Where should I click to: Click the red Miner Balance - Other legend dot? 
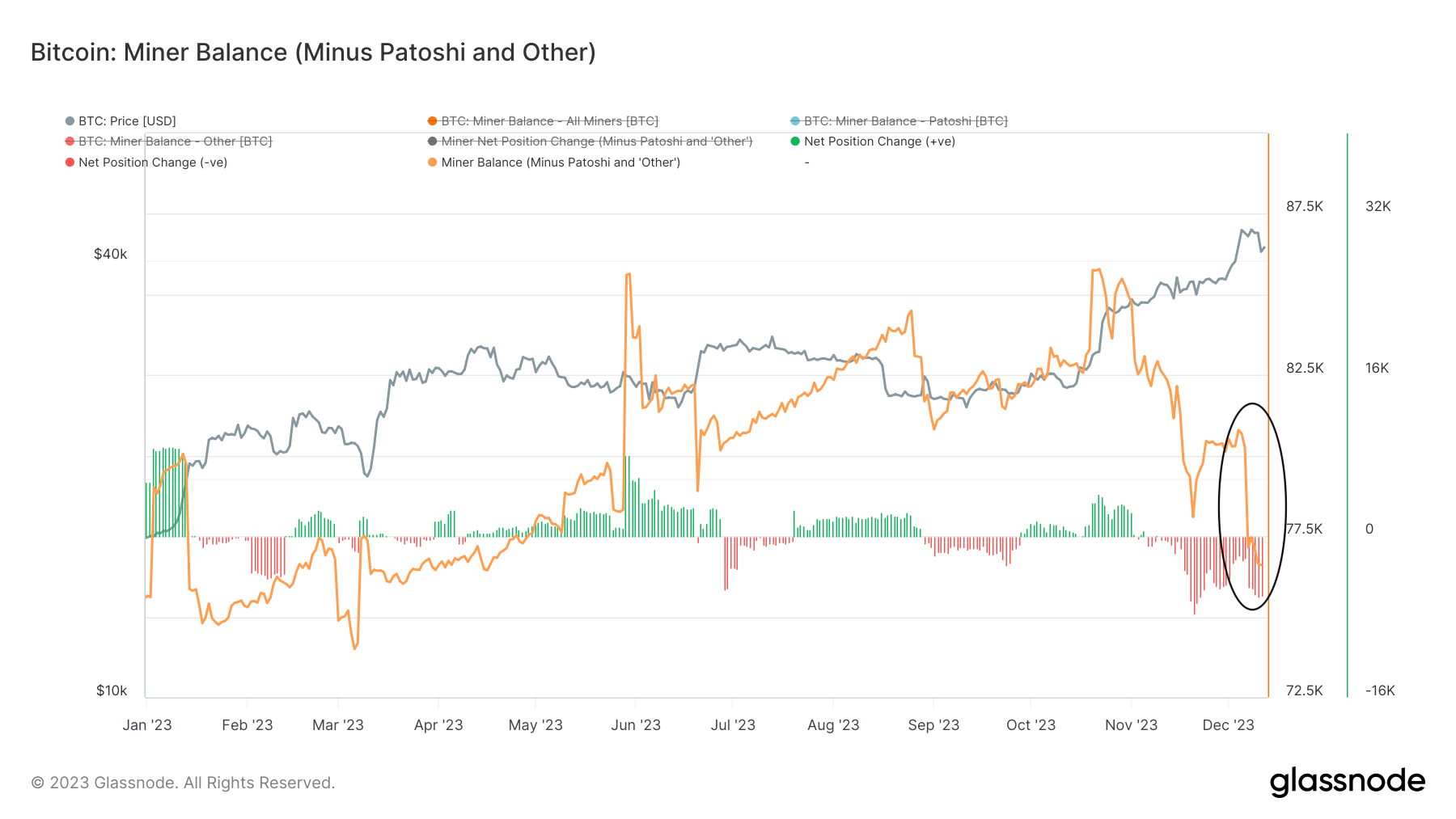68,141
